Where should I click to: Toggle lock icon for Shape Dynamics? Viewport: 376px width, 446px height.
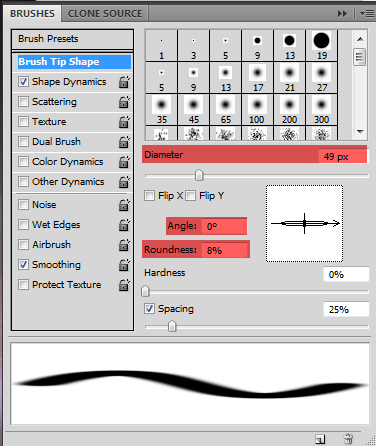point(124,82)
